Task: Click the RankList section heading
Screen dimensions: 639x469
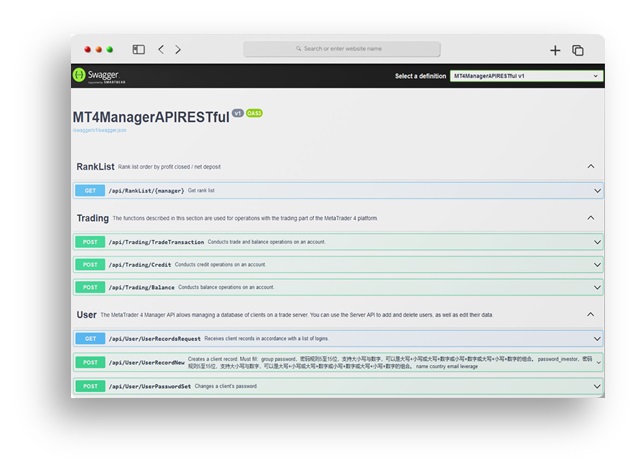Action: pyautogui.click(x=95, y=167)
